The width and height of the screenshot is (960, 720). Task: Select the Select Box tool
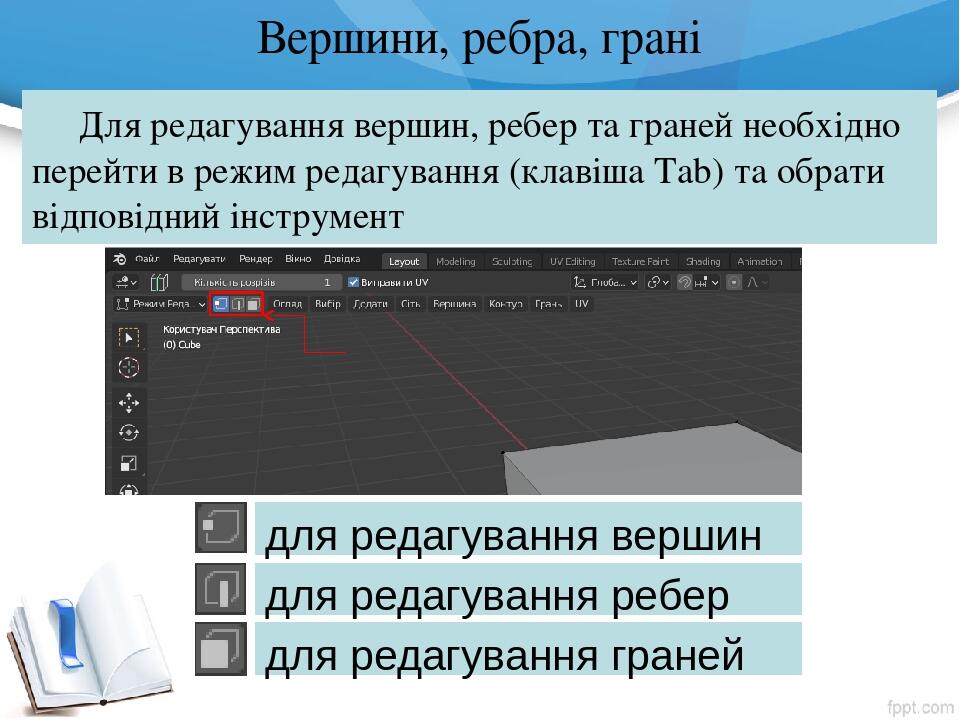(129, 337)
